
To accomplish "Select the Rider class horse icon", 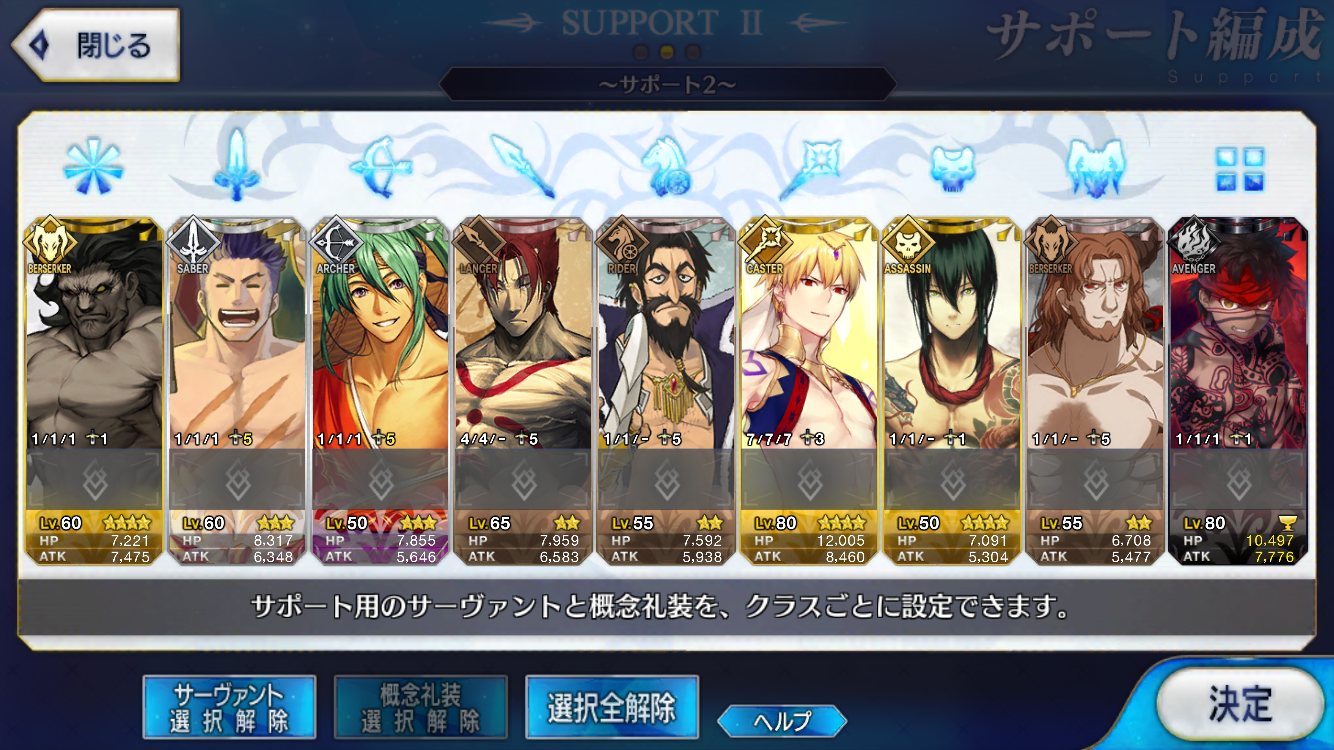I will (665, 166).
